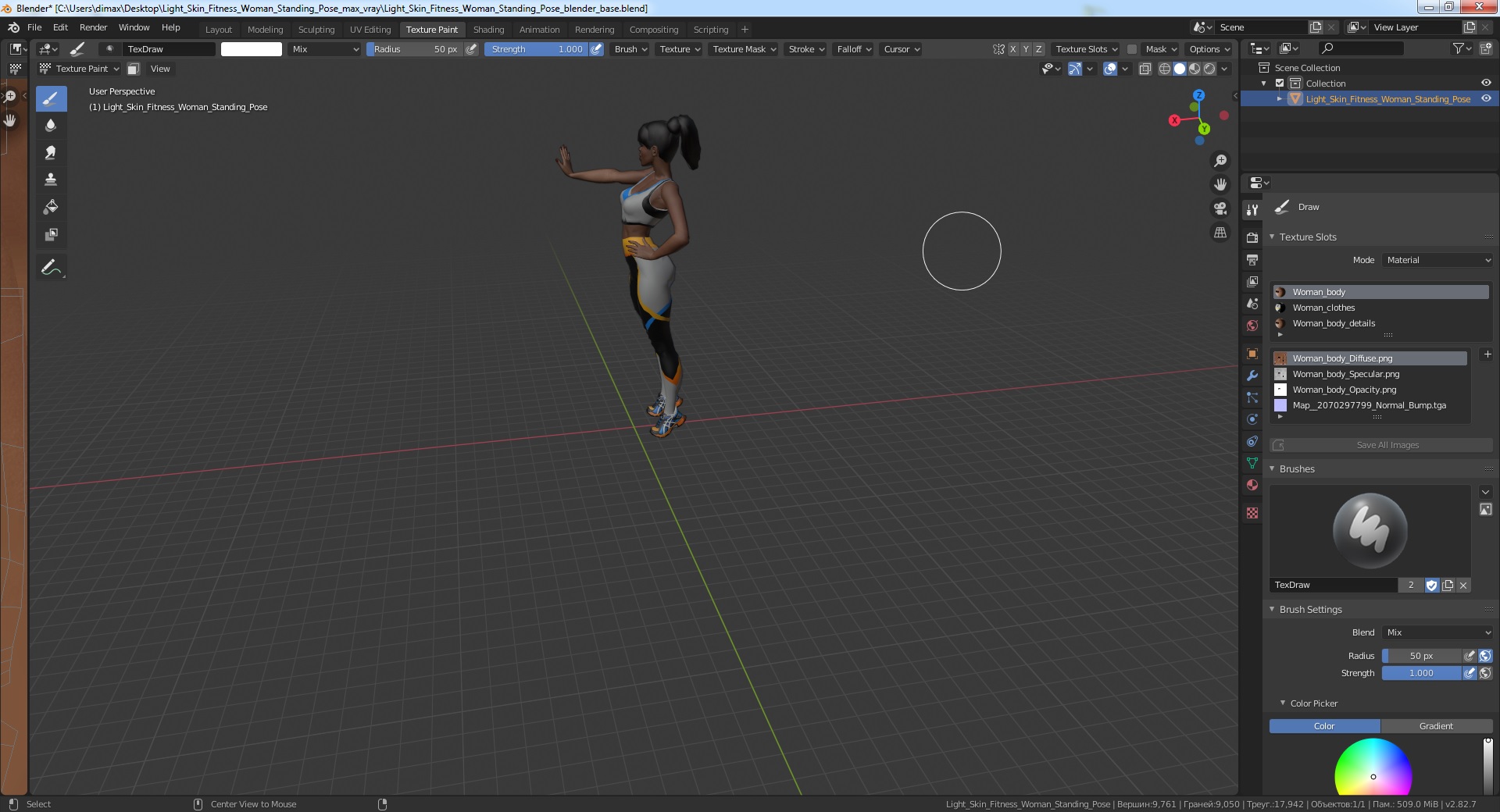Switch to Sculpting workspace tab
Screen dimensions: 1500x812
pos(316,30)
